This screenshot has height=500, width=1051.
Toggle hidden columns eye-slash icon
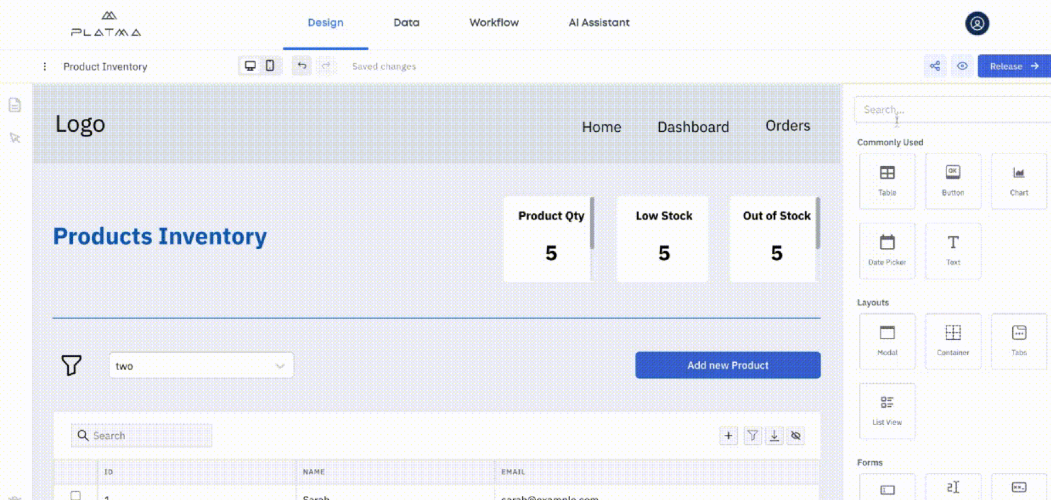(x=796, y=436)
